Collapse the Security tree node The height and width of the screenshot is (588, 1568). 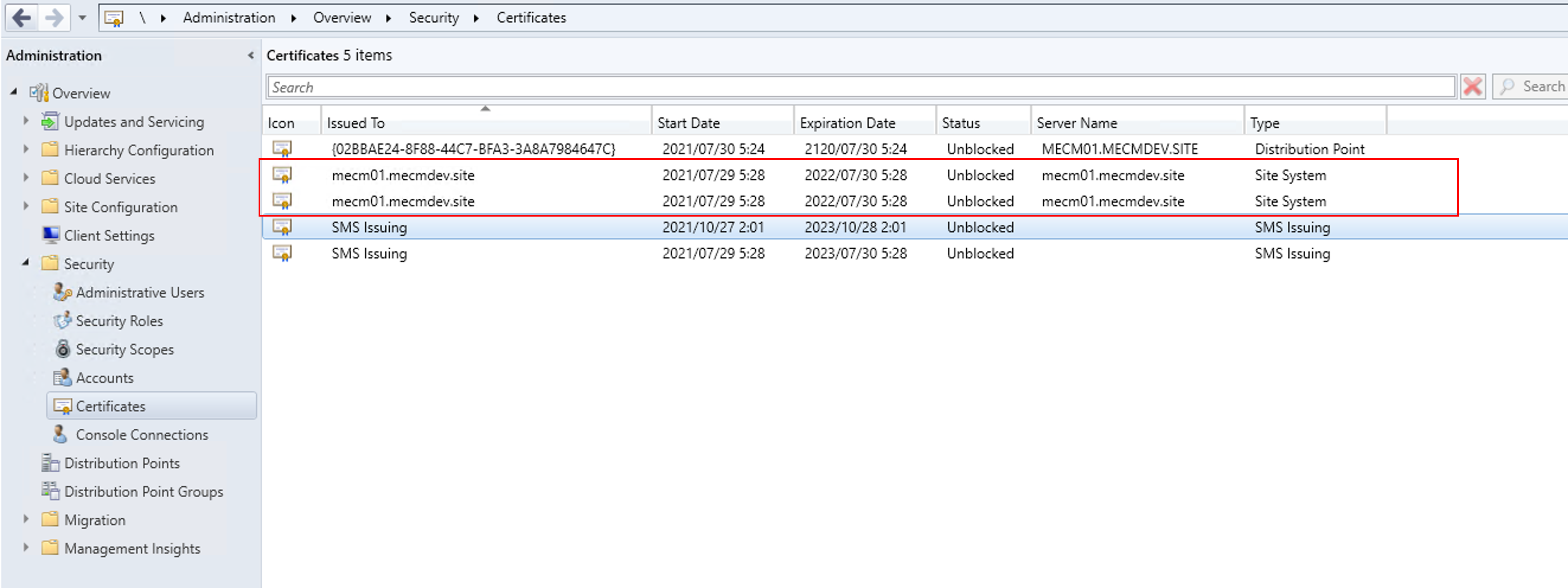(x=26, y=262)
